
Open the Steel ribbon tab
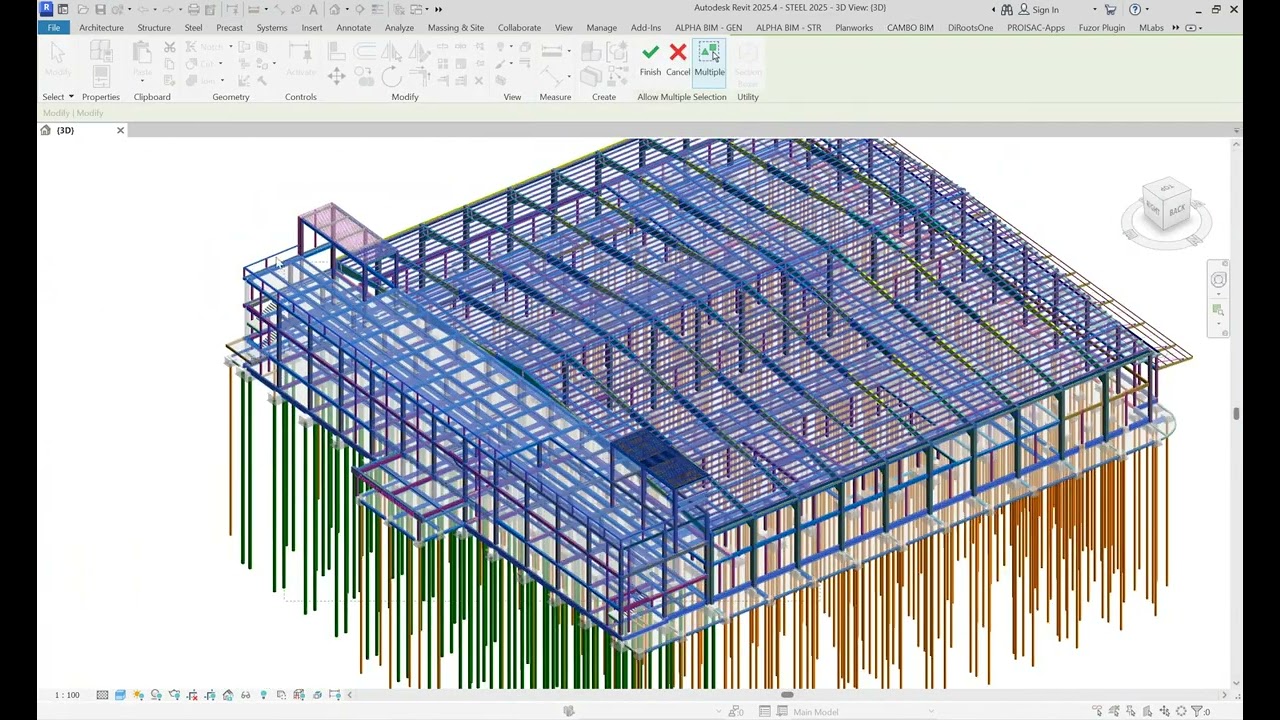pyautogui.click(x=194, y=28)
